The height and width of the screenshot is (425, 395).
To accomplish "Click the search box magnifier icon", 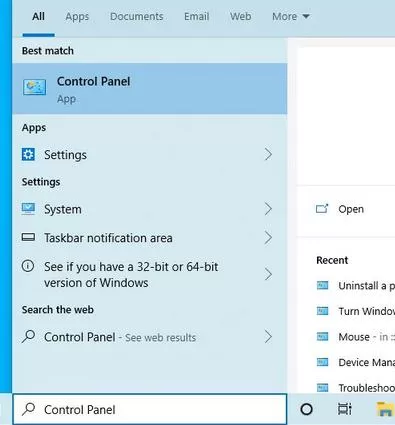I will 28,409.
